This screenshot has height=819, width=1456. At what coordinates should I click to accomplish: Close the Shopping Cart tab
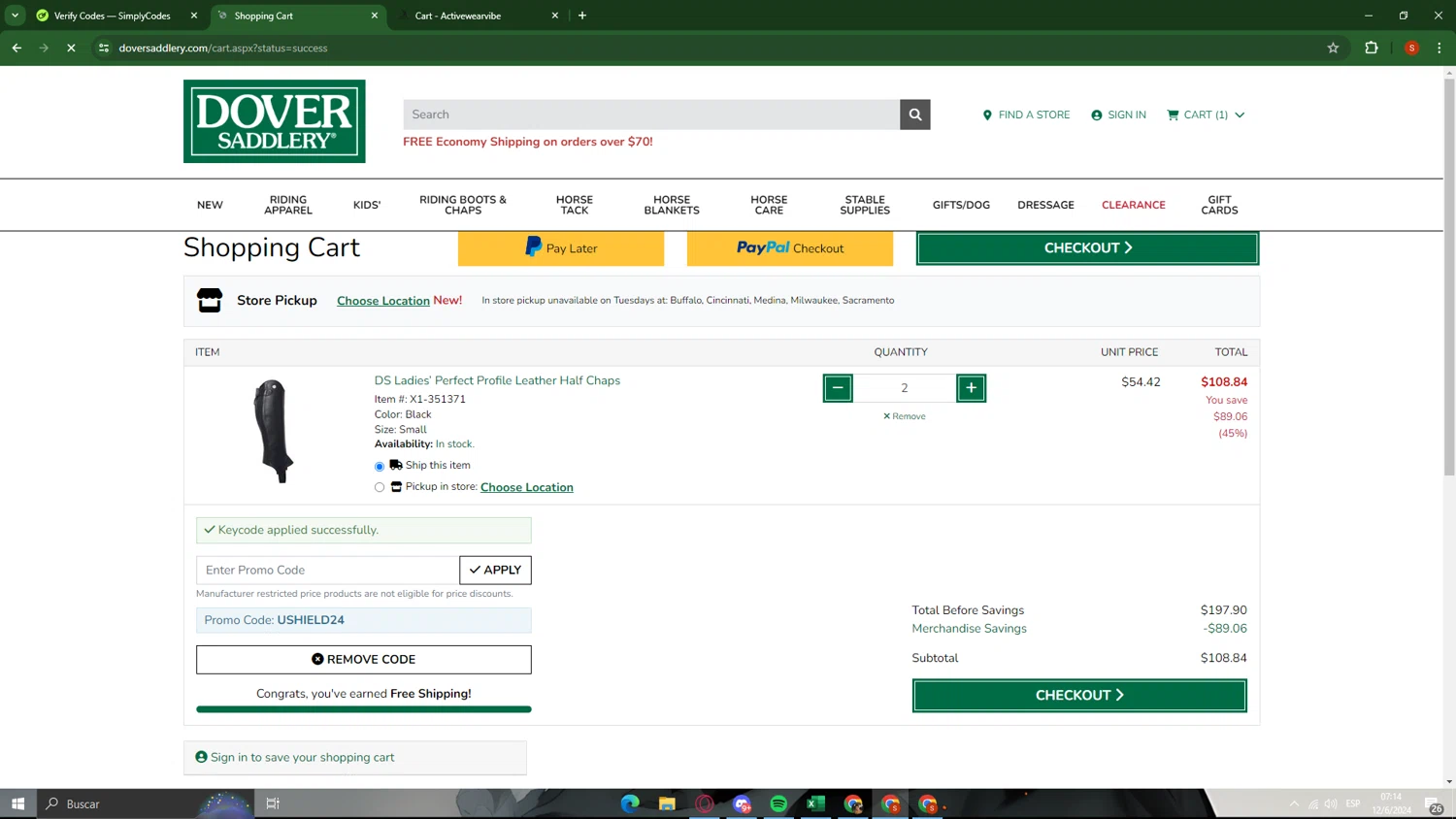click(x=375, y=16)
